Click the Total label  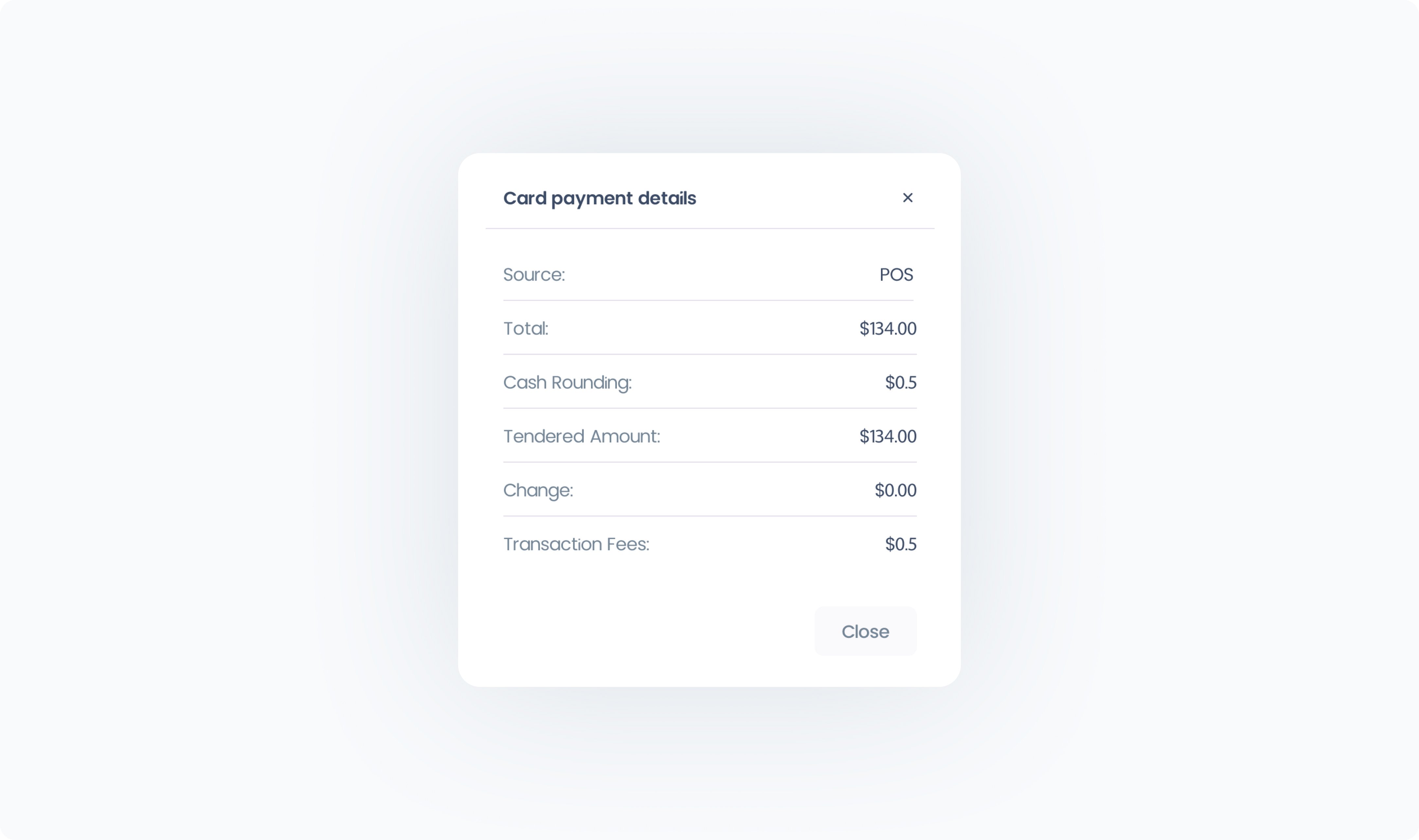click(x=526, y=328)
